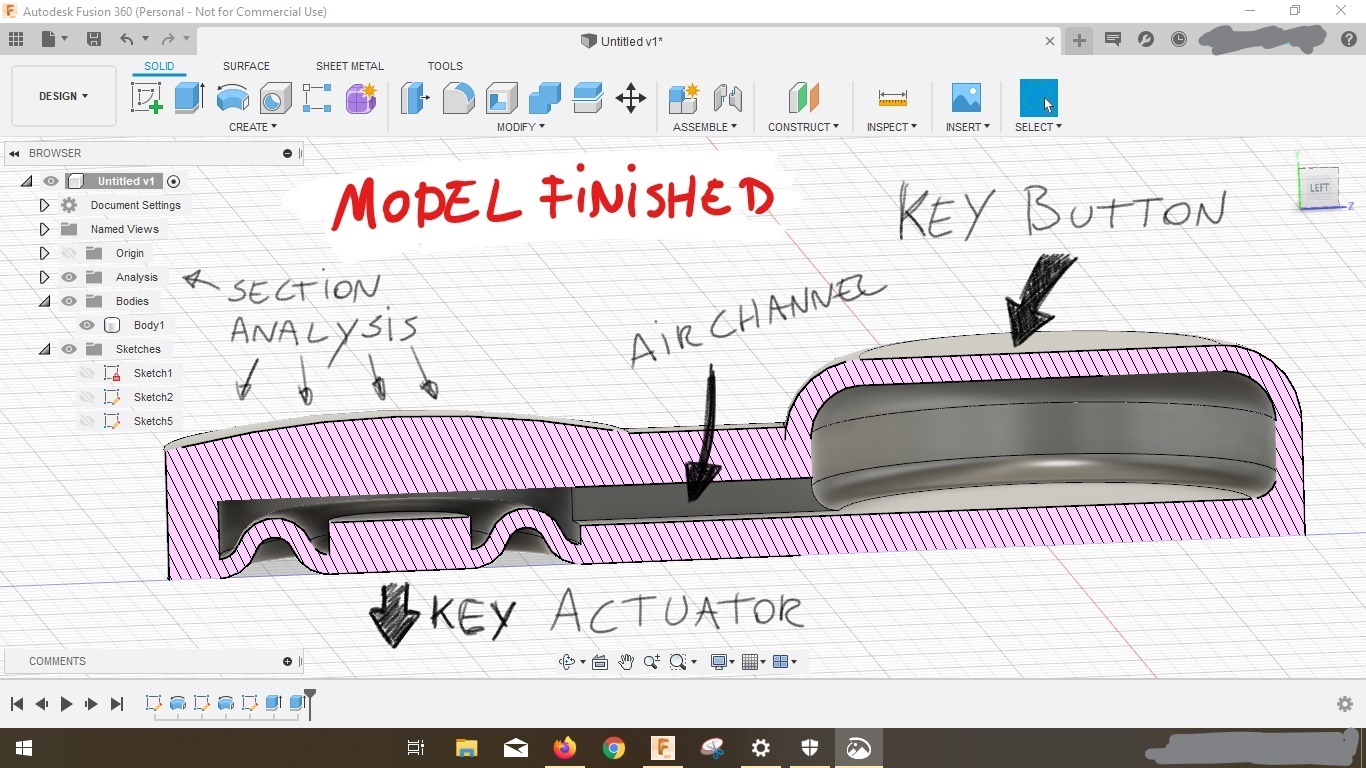
Task: Open the Help question mark
Action: (1347, 39)
